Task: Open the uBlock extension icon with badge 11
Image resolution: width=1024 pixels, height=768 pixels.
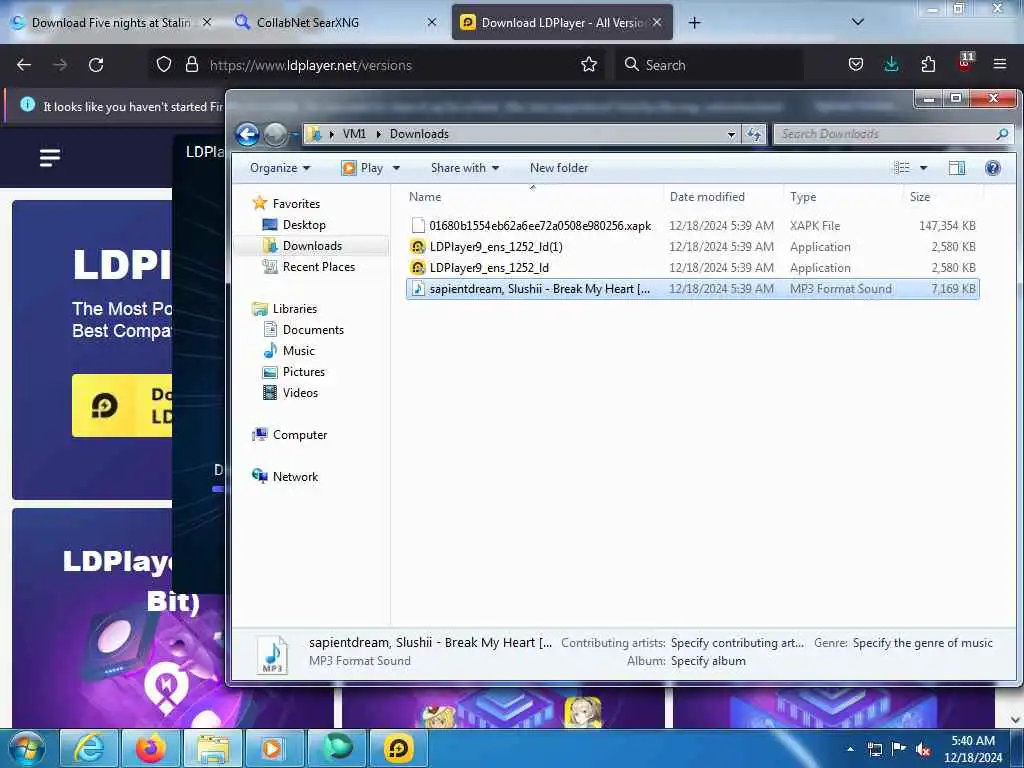Action: point(965,63)
